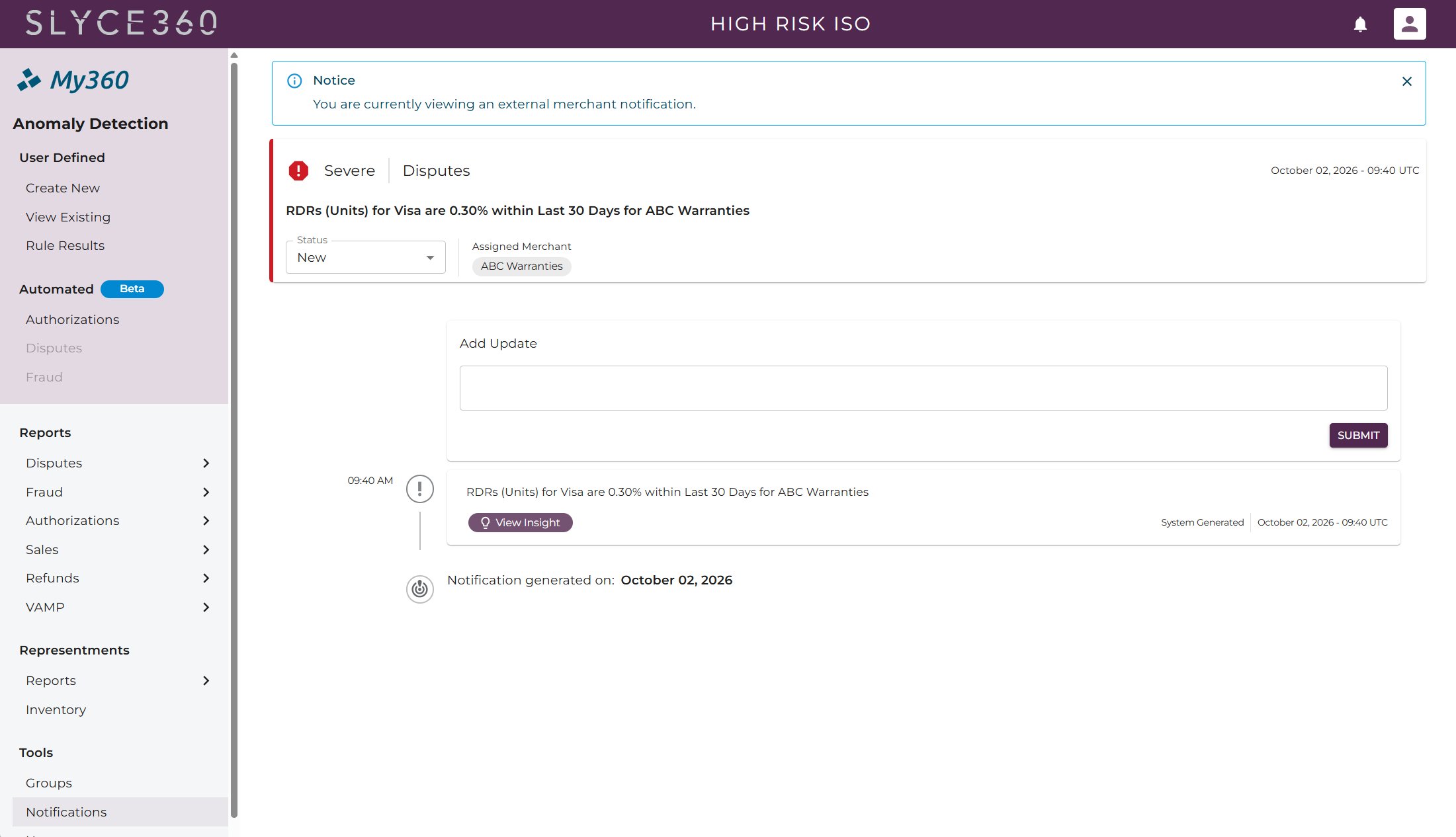Open the user profile avatar
Viewport: 1456px width, 837px height.
tap(1410, 24)
